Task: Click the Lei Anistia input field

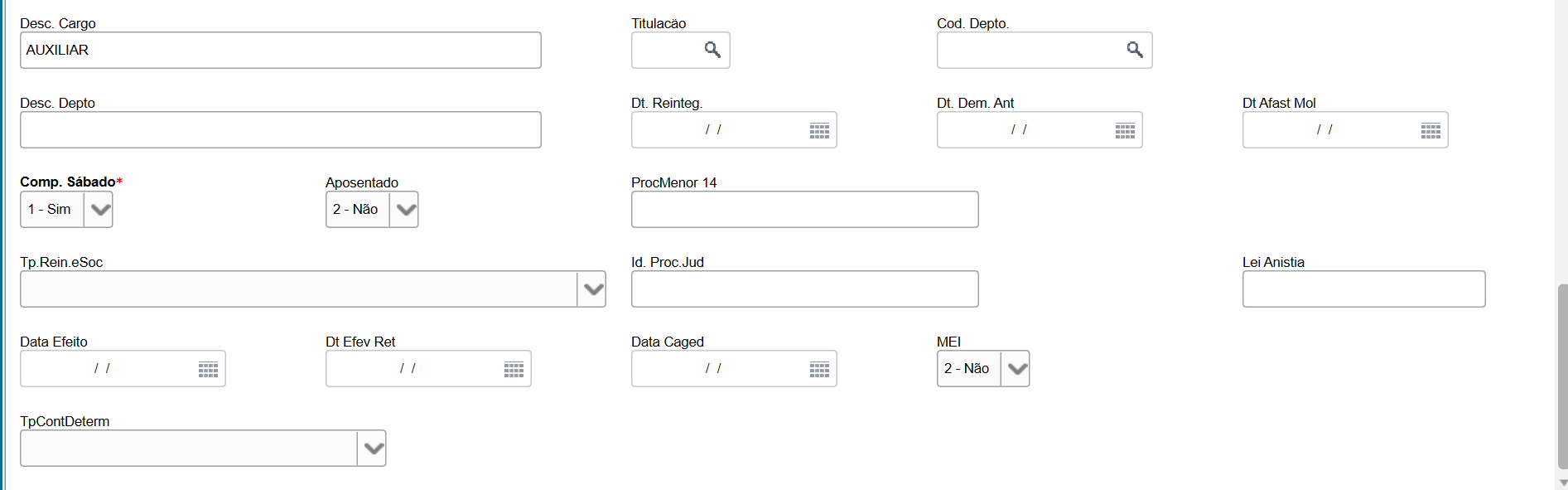Action: [x=1363, y=289]
